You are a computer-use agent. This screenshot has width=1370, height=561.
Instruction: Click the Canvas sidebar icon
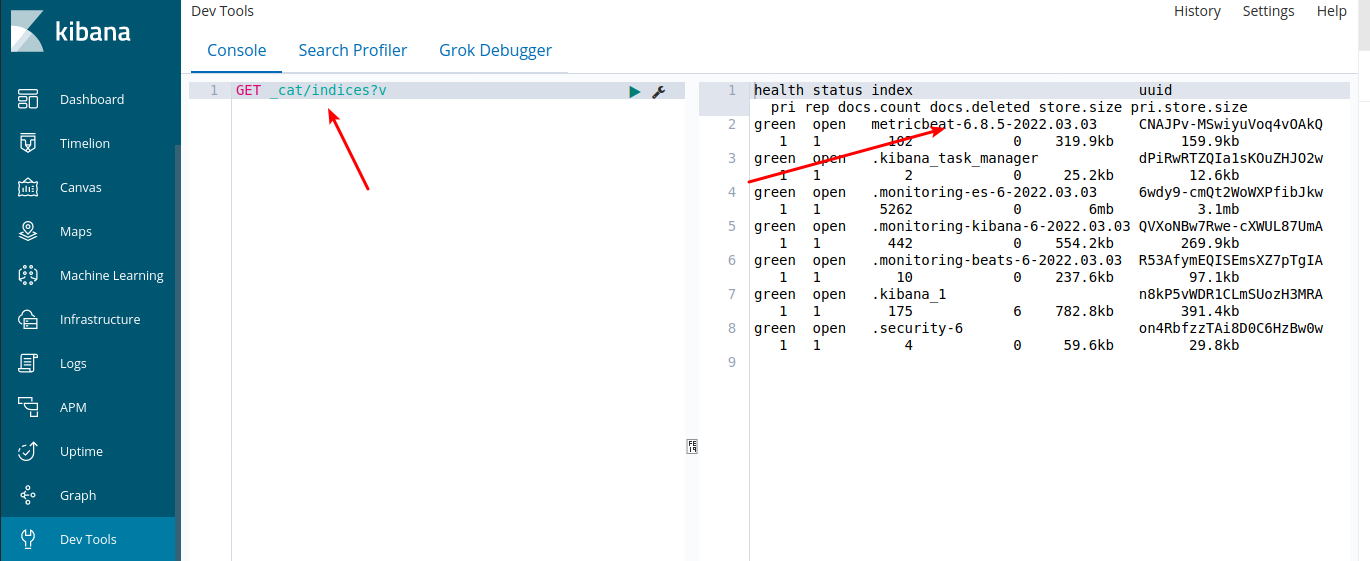28,187
